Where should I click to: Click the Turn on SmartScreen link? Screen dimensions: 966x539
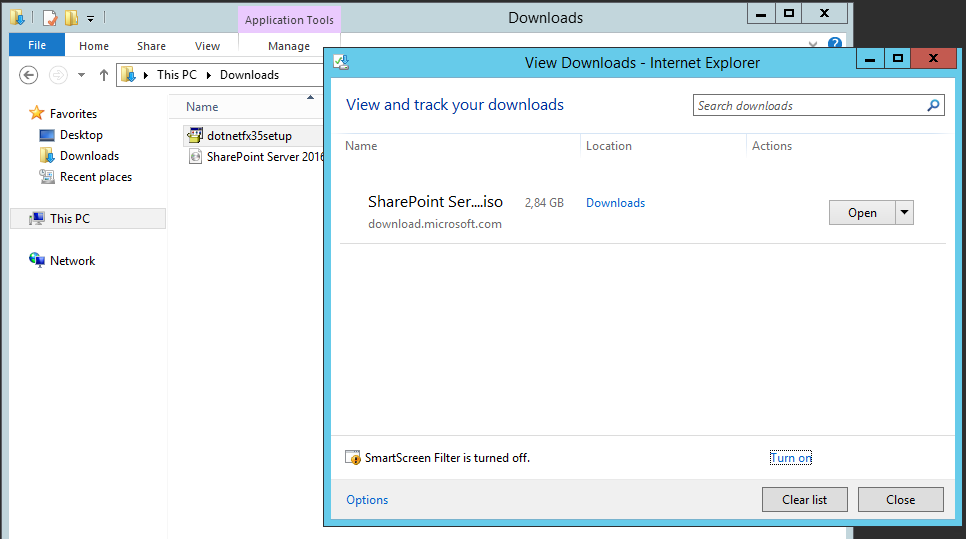coord(791,458)
